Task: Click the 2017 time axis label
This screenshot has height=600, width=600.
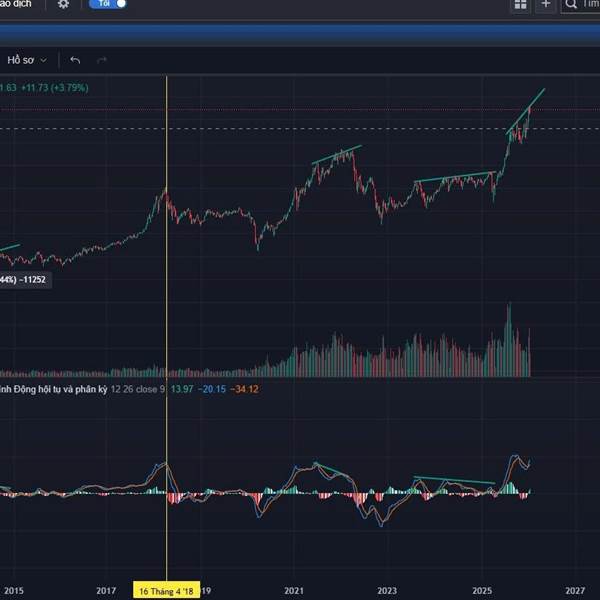Action: pos(106,591)
